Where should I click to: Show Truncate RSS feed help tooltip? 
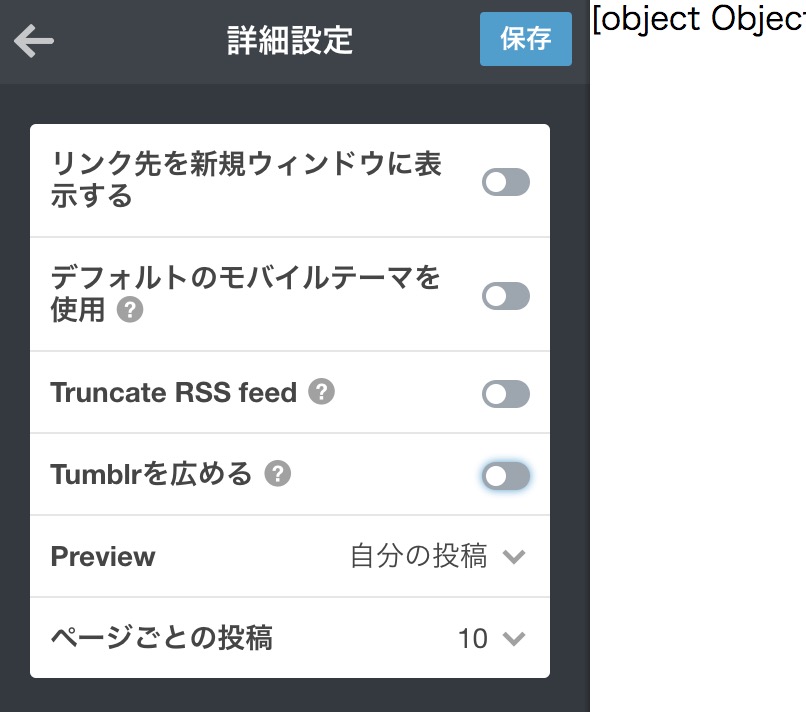(322, 392)
